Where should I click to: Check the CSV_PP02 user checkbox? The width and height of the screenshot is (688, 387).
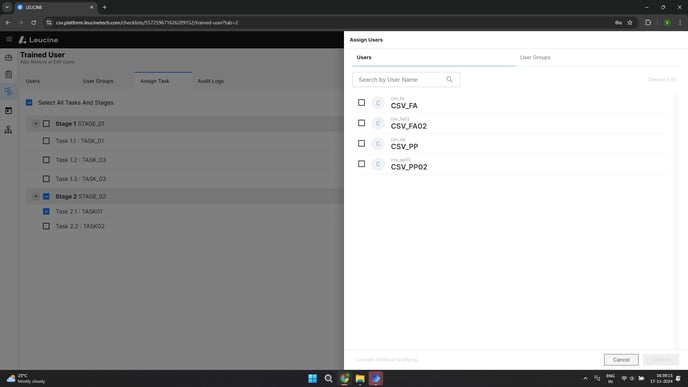(x=361, y=164)
